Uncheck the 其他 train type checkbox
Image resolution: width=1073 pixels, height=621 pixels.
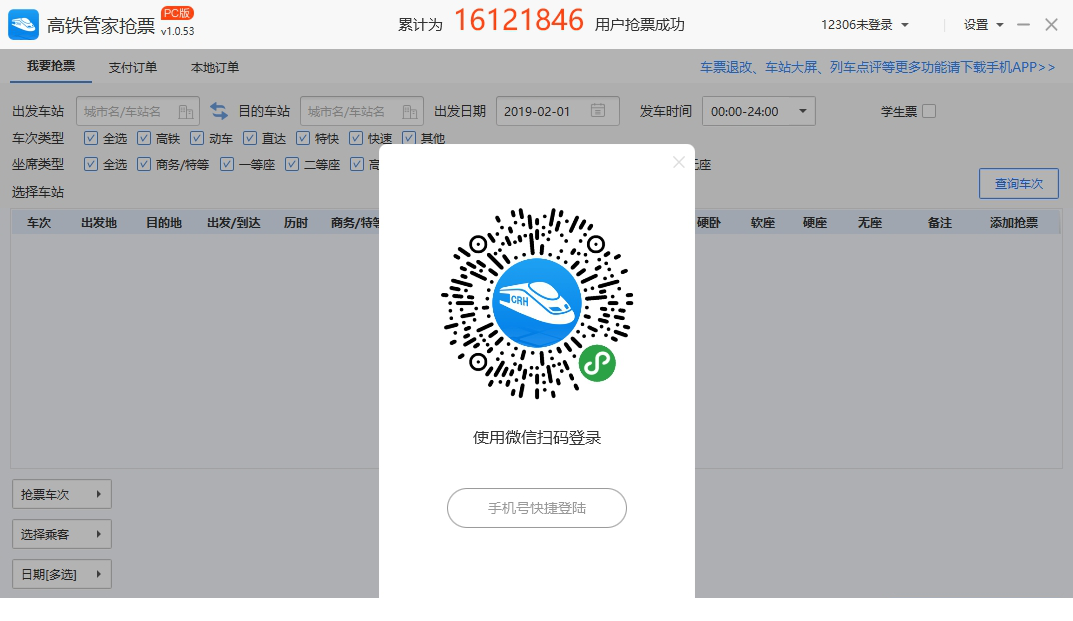click(409, 138)
